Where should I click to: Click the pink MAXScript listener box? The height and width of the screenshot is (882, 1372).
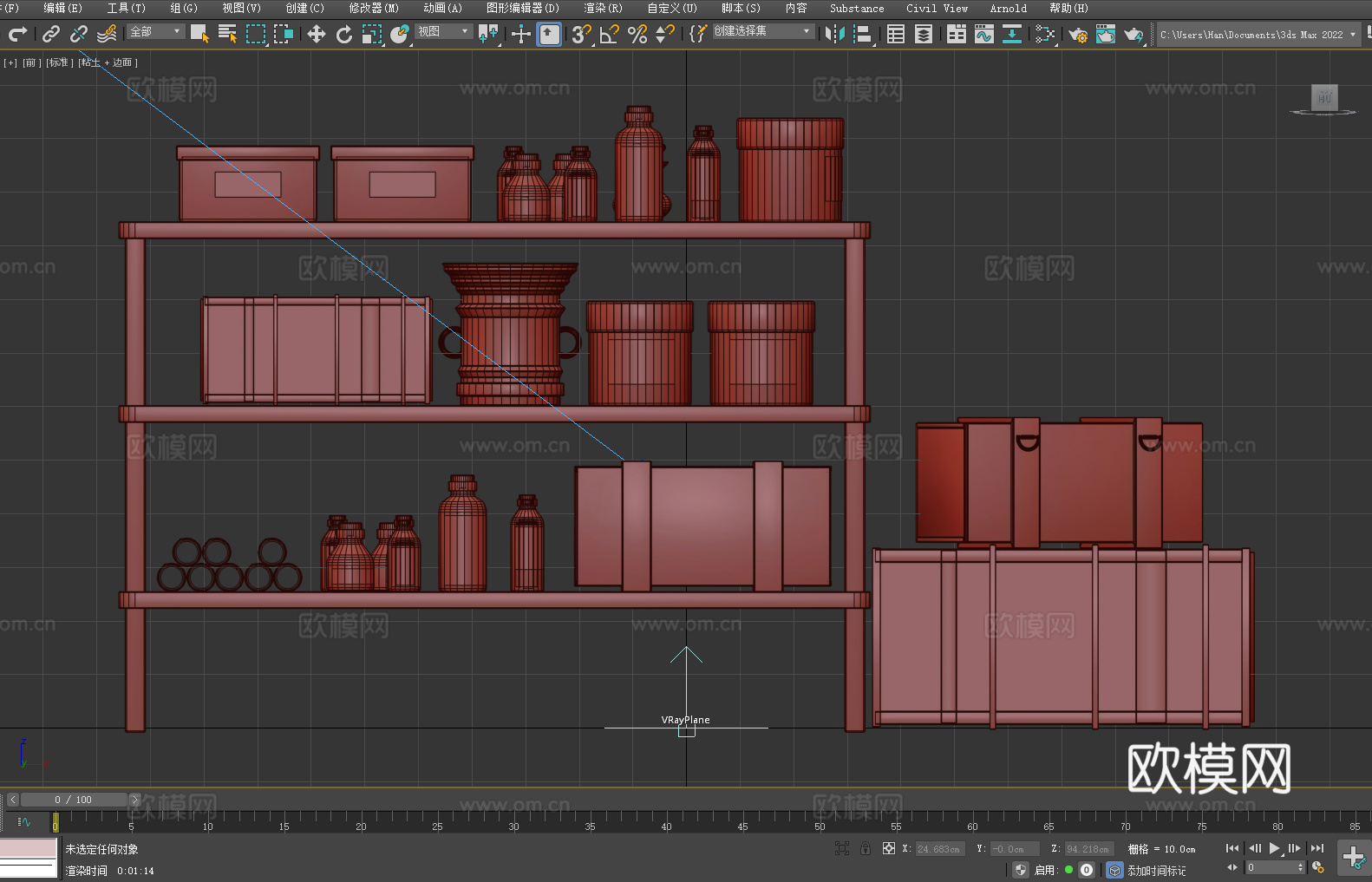(29, 848)
